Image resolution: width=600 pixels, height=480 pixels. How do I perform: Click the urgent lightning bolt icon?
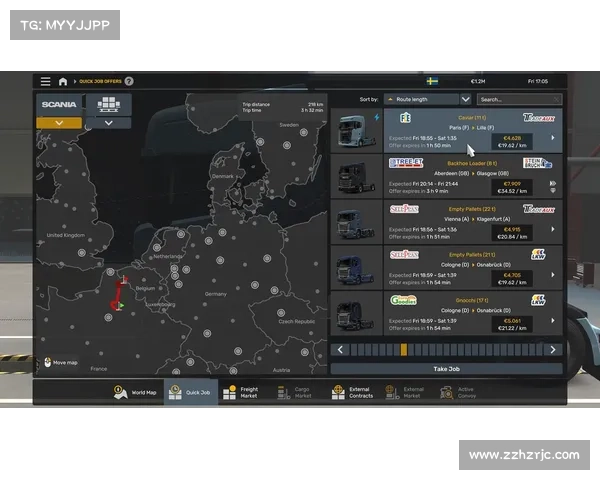coord(377,118)
